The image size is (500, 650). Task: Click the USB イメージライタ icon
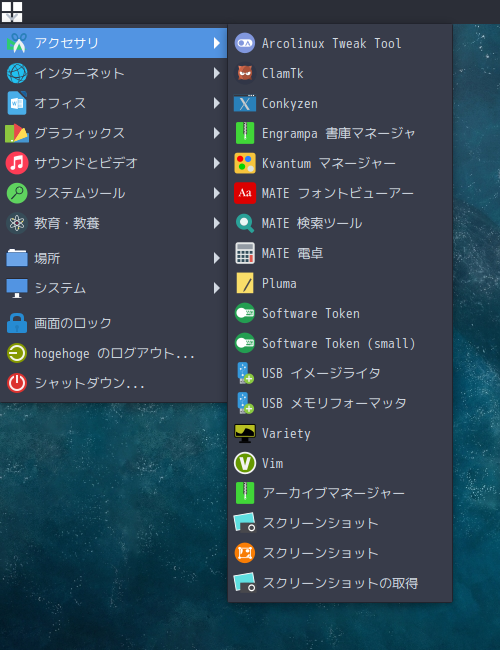(x=245, y=373)
